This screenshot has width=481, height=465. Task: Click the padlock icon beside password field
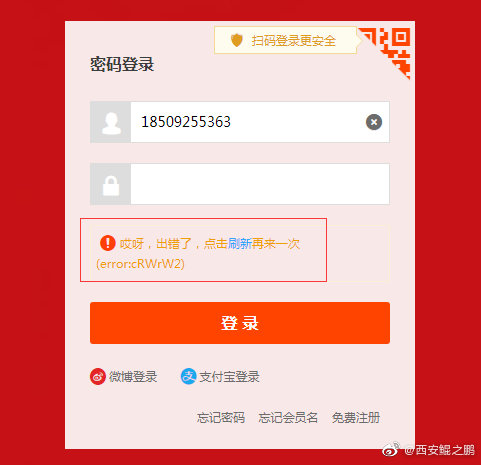(111, 184)
